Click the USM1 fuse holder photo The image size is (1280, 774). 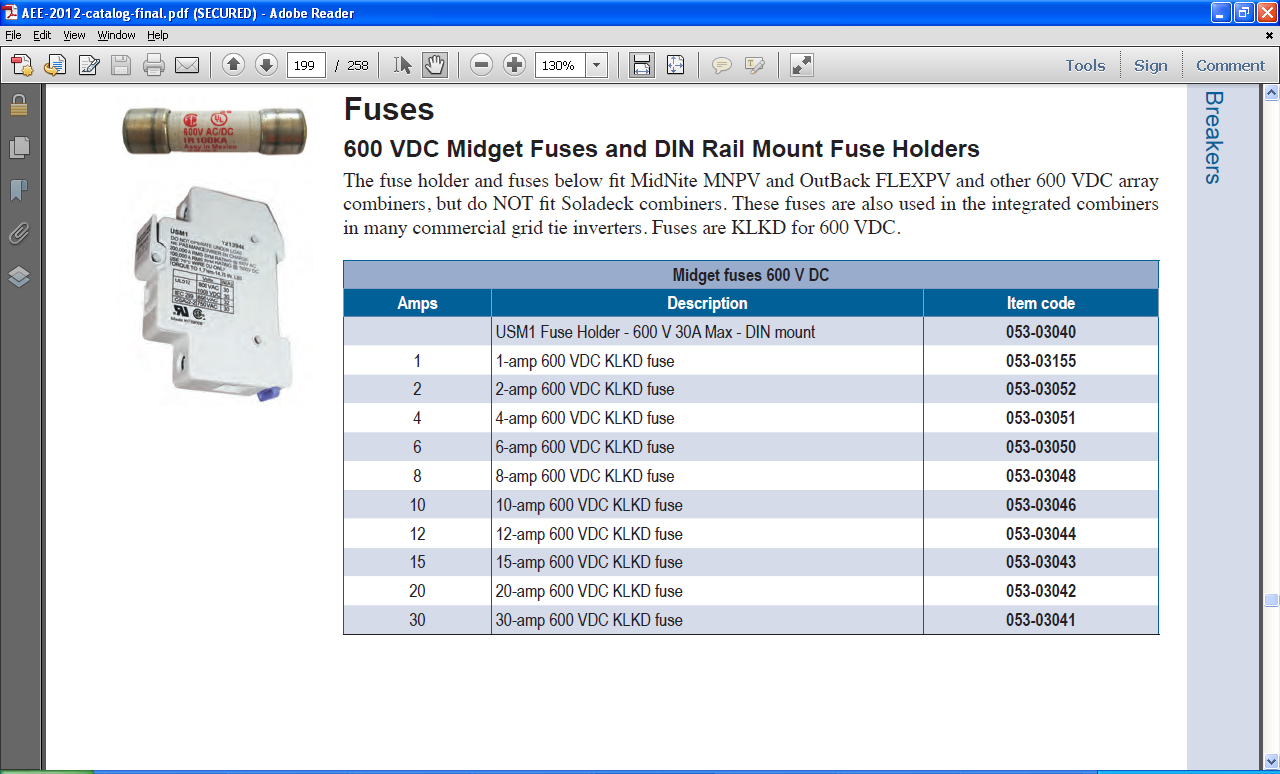coord(212,295)
